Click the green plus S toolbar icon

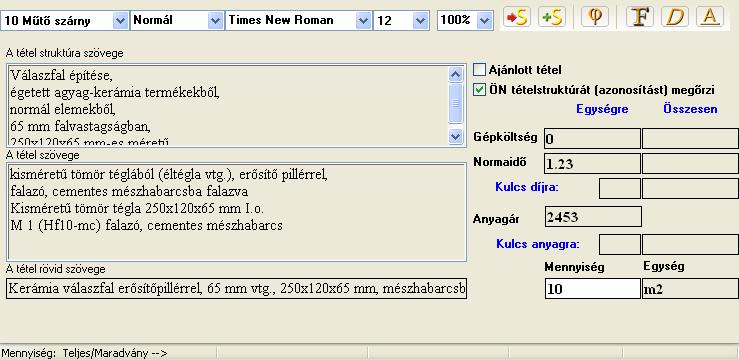(551, 17)
